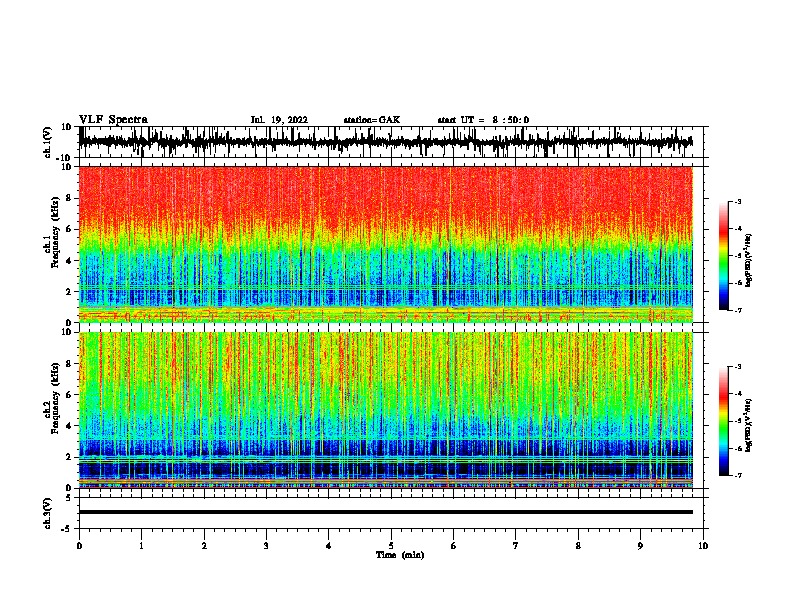Click the "-7" label on ch.2 colorbar
The width and height of the screenshot is (792, 612).
(738, 475)
